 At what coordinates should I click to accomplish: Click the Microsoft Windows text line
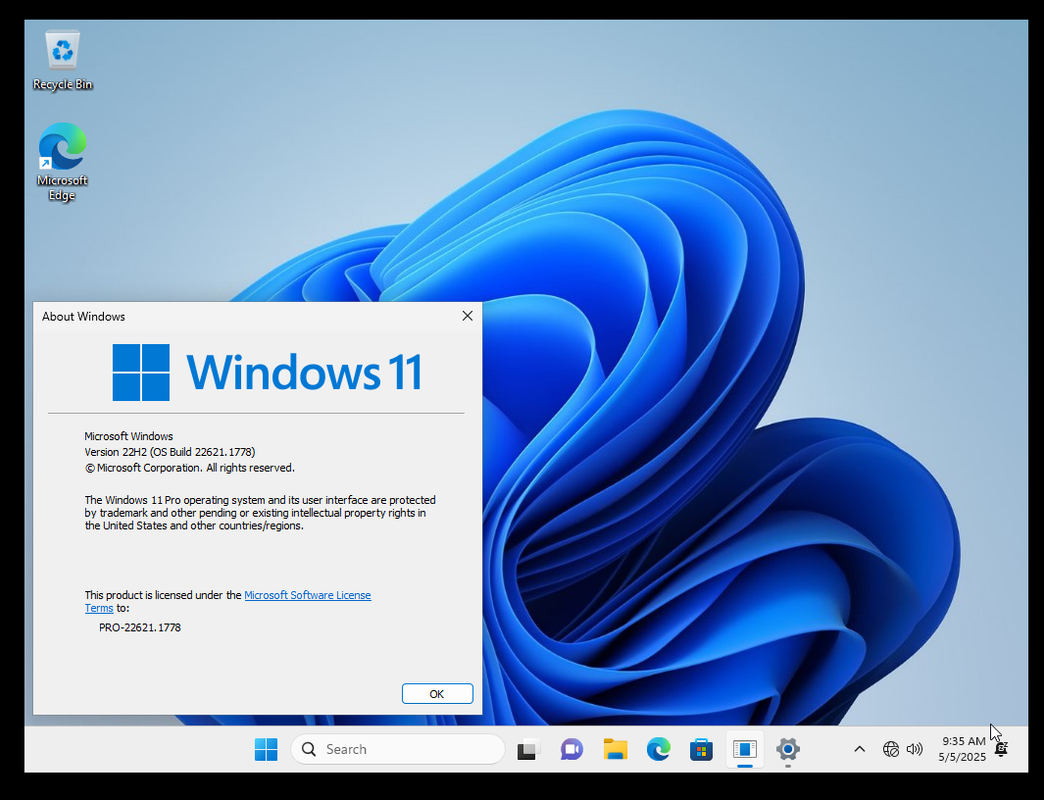coord(129,437)
